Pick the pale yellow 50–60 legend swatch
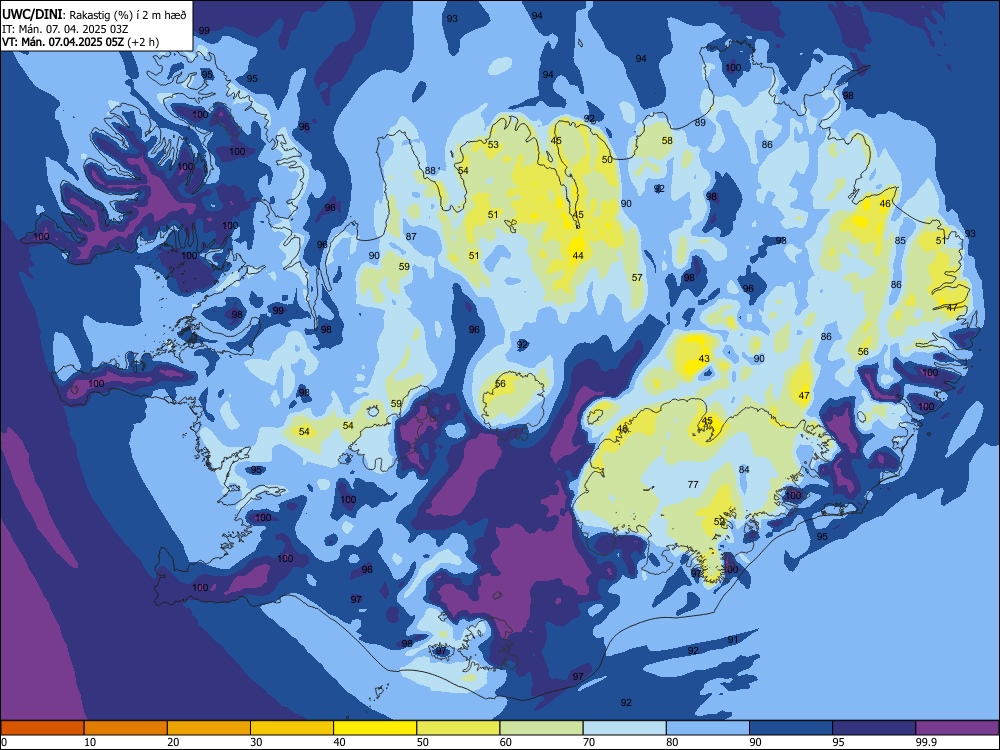The height and width of the screenshot is (750, 1000). 458,728
